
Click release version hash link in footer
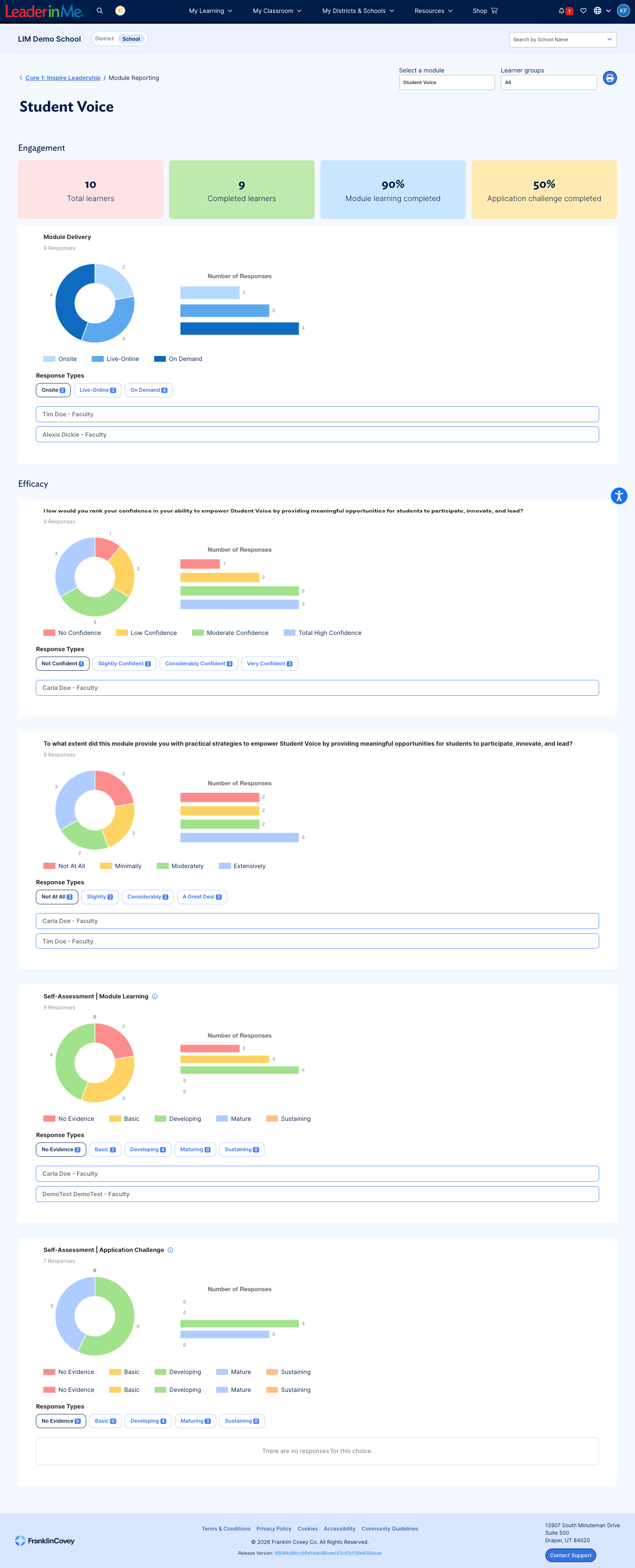click(x=328, y=1553)
